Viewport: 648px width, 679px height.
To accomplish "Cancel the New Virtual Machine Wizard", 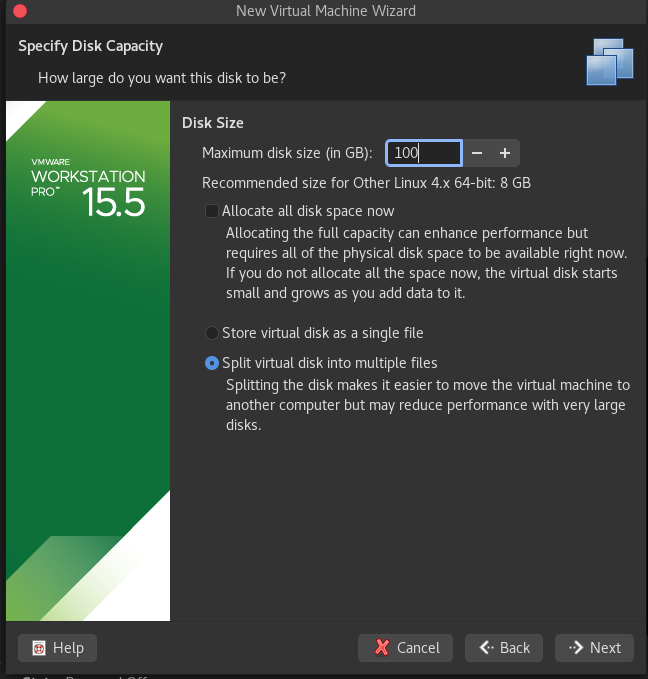I will pos(405,648).
